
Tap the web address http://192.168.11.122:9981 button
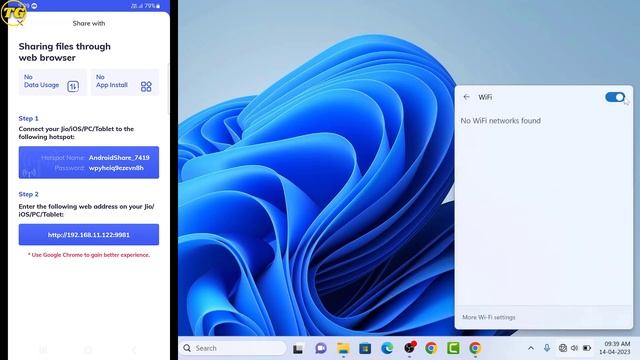click(x=89, y=235)
